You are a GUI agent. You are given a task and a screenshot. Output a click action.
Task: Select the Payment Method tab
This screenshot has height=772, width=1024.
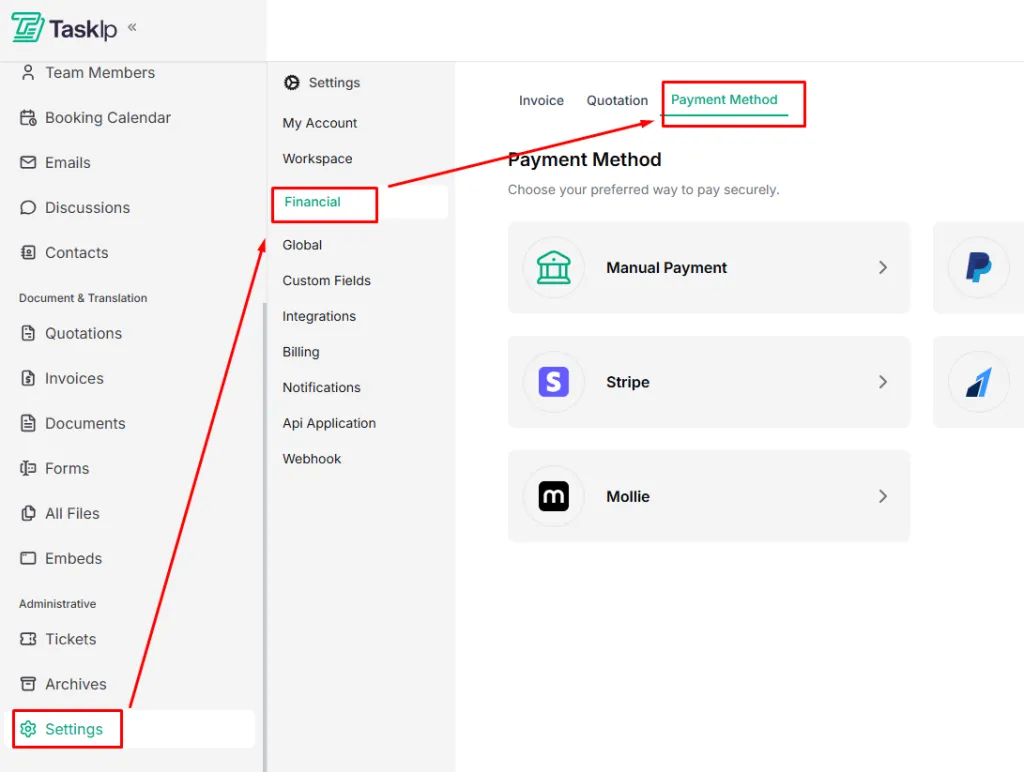click(724, 100)
